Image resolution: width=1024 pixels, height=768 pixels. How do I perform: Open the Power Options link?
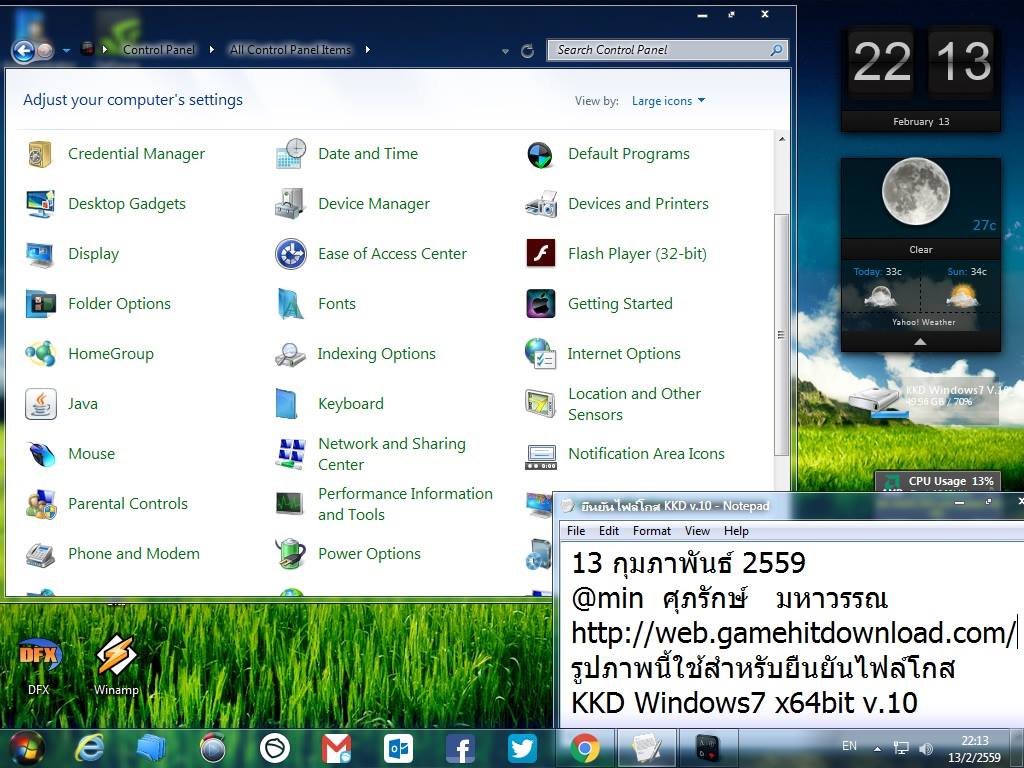click(x=369, y=554)
